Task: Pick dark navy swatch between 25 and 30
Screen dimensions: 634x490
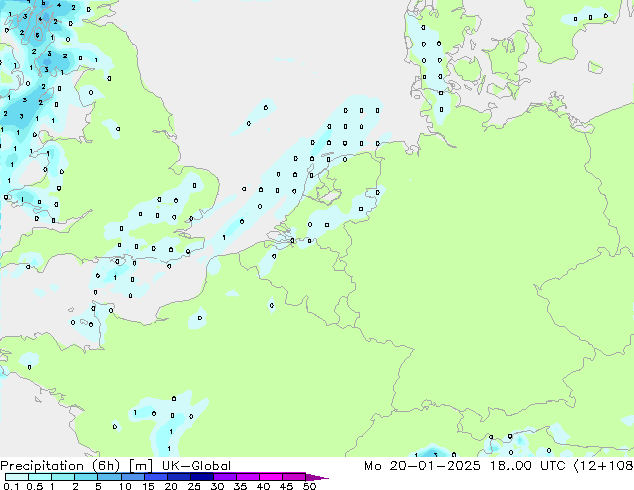Action: [x=201, y=477]
